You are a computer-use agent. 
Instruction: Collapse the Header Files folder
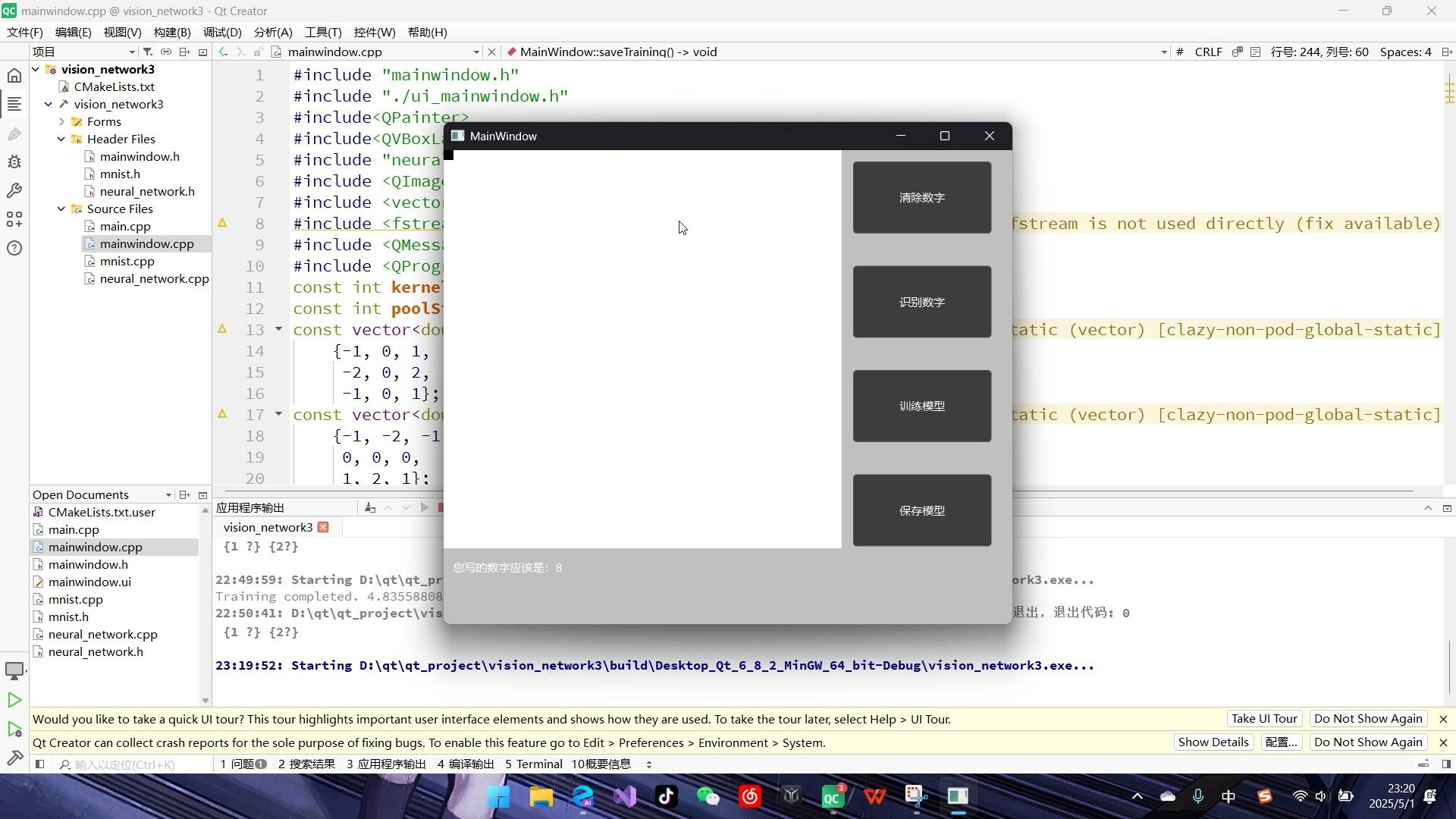(x=61, y=140)
